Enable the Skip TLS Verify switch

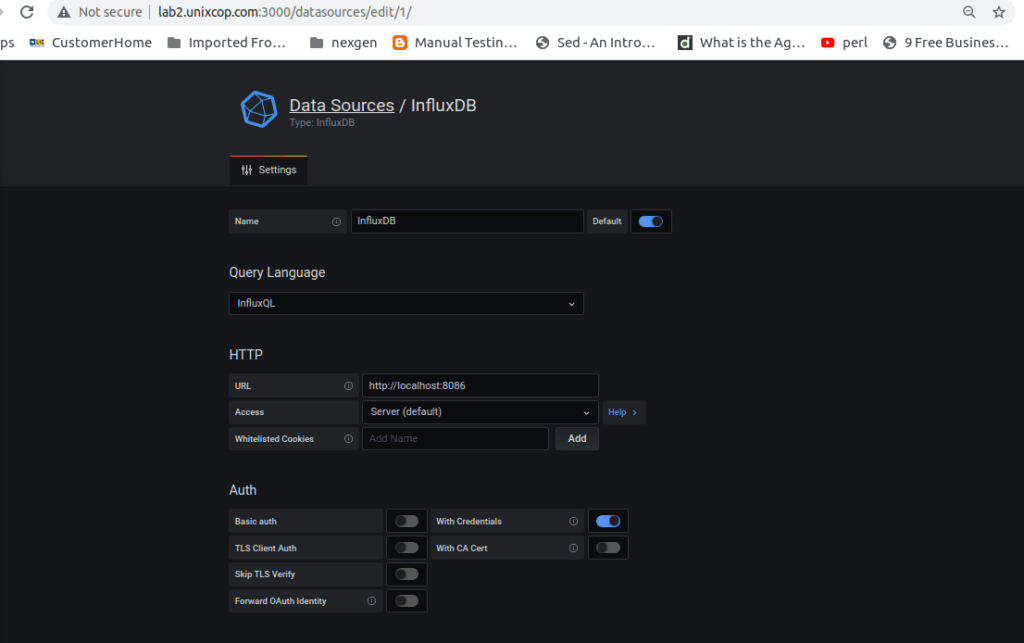406,574
